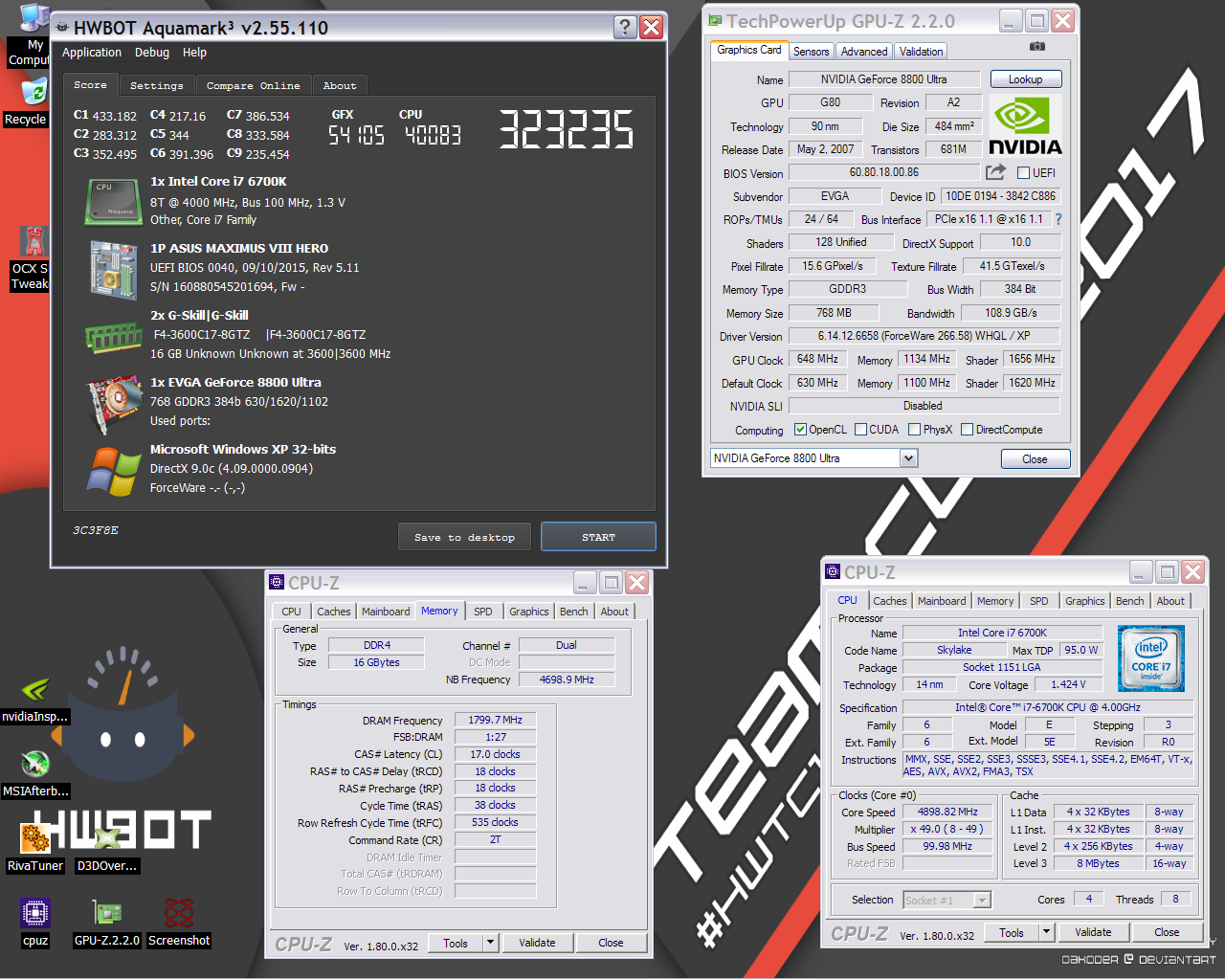Open Bench tab in the memory CPU-Z window

click(x=574, y=612)
